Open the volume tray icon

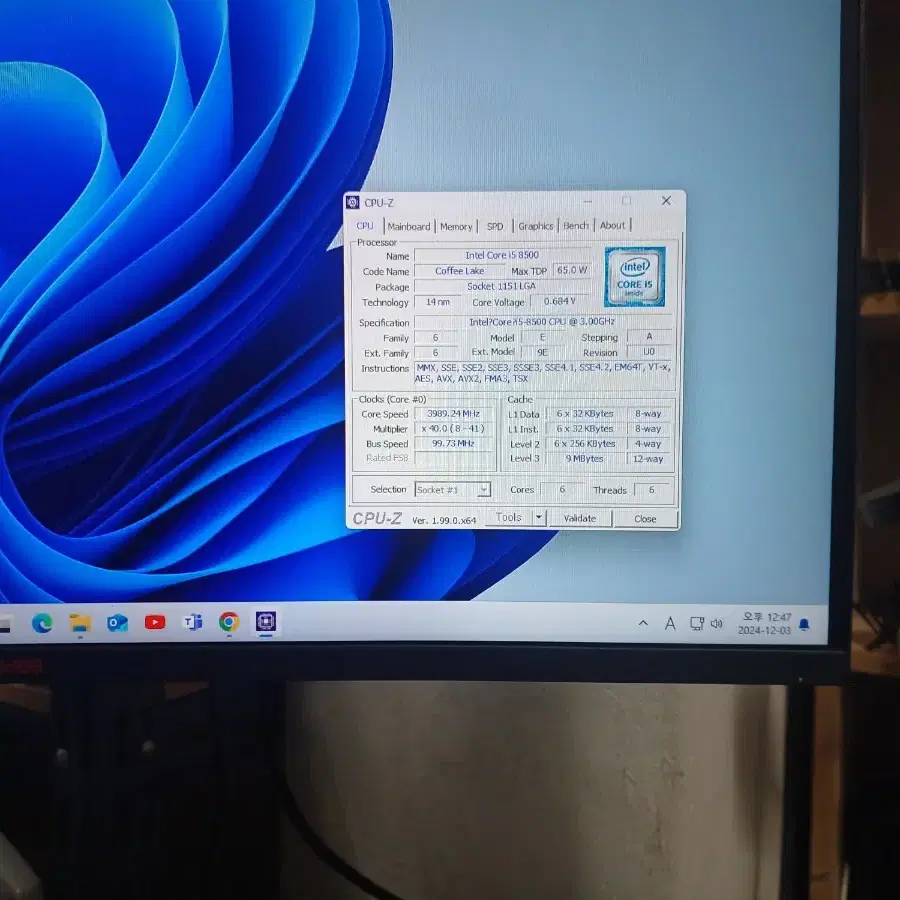(x=716, y=623)
